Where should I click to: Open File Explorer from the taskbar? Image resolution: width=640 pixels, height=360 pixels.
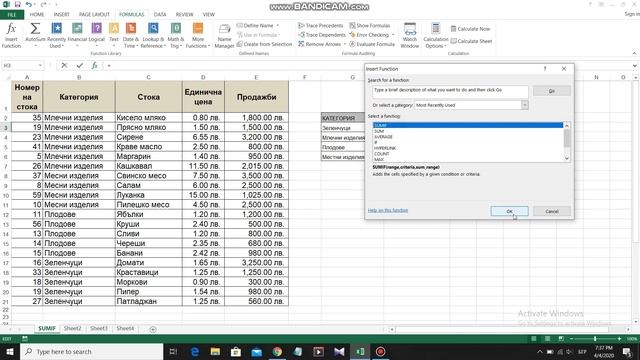tap(216, 351)
